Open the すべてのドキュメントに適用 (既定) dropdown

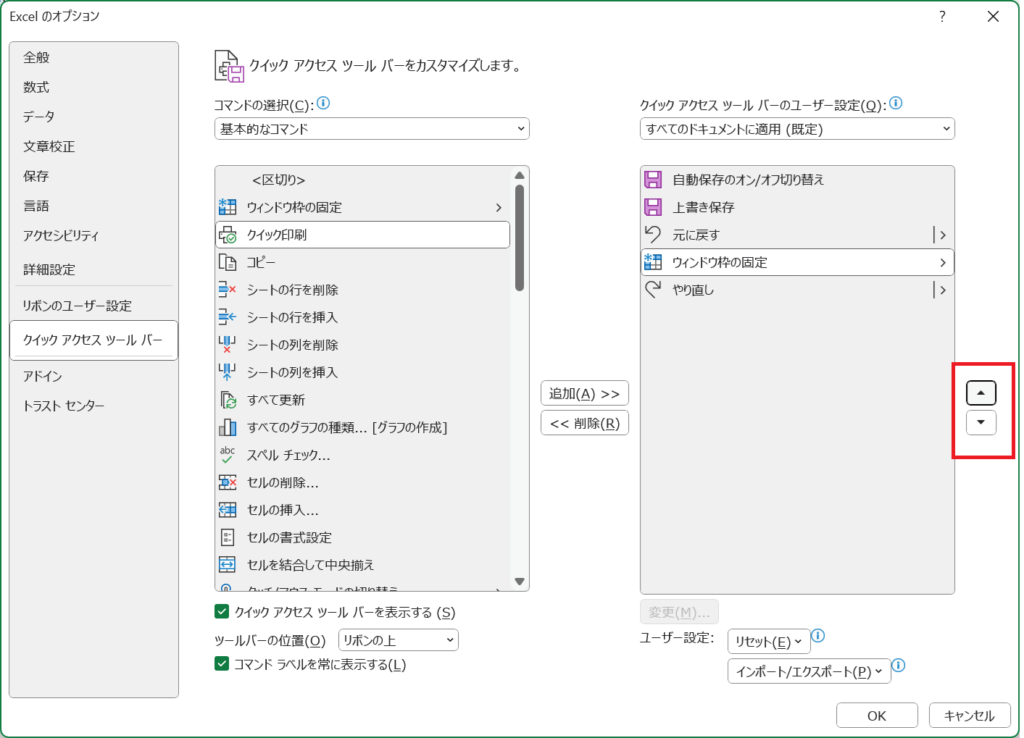coord(797,129)
